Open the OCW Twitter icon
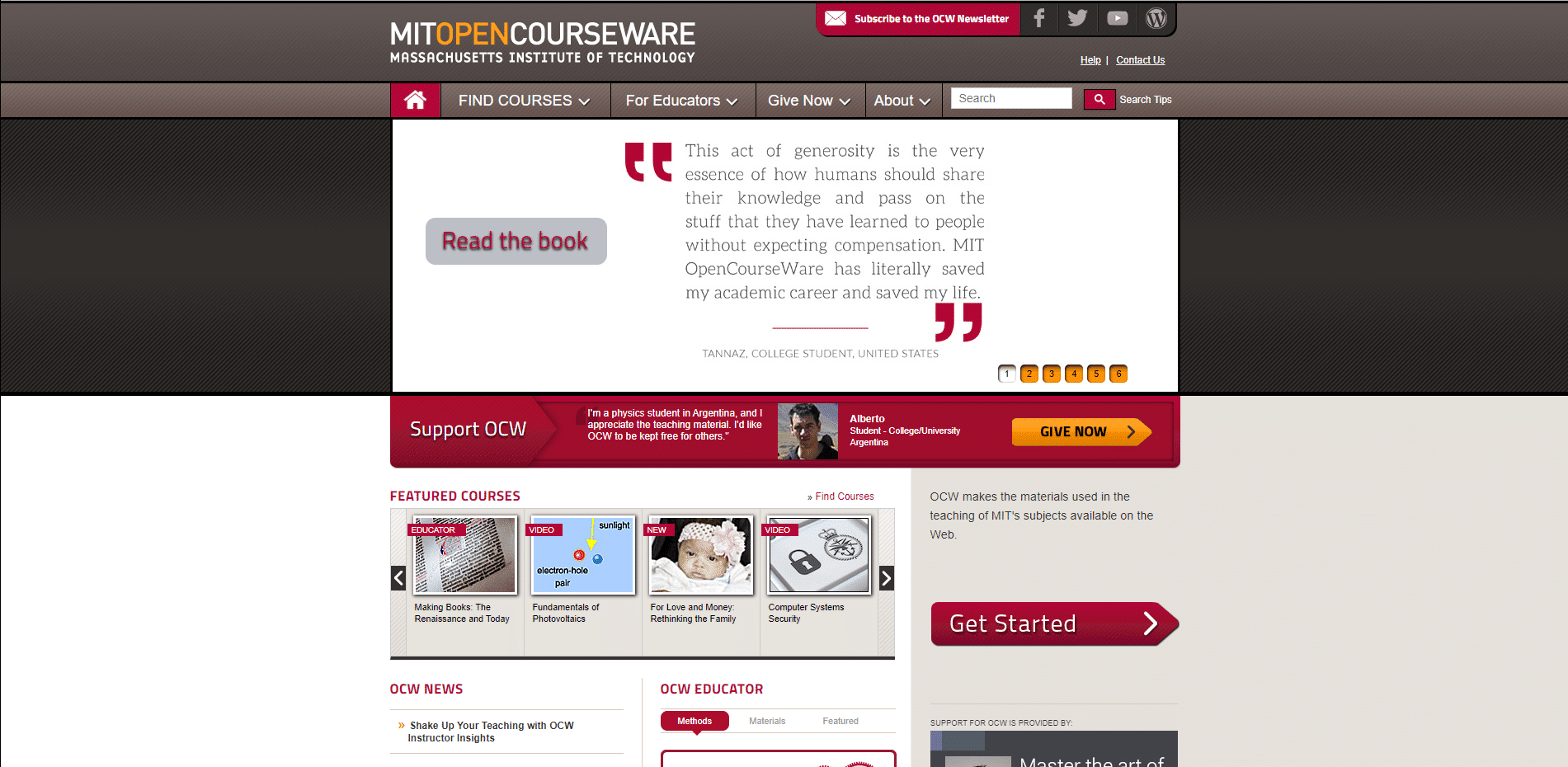Image resolution: width=1568 pixels, height=767 pixels. (1077, 18)
